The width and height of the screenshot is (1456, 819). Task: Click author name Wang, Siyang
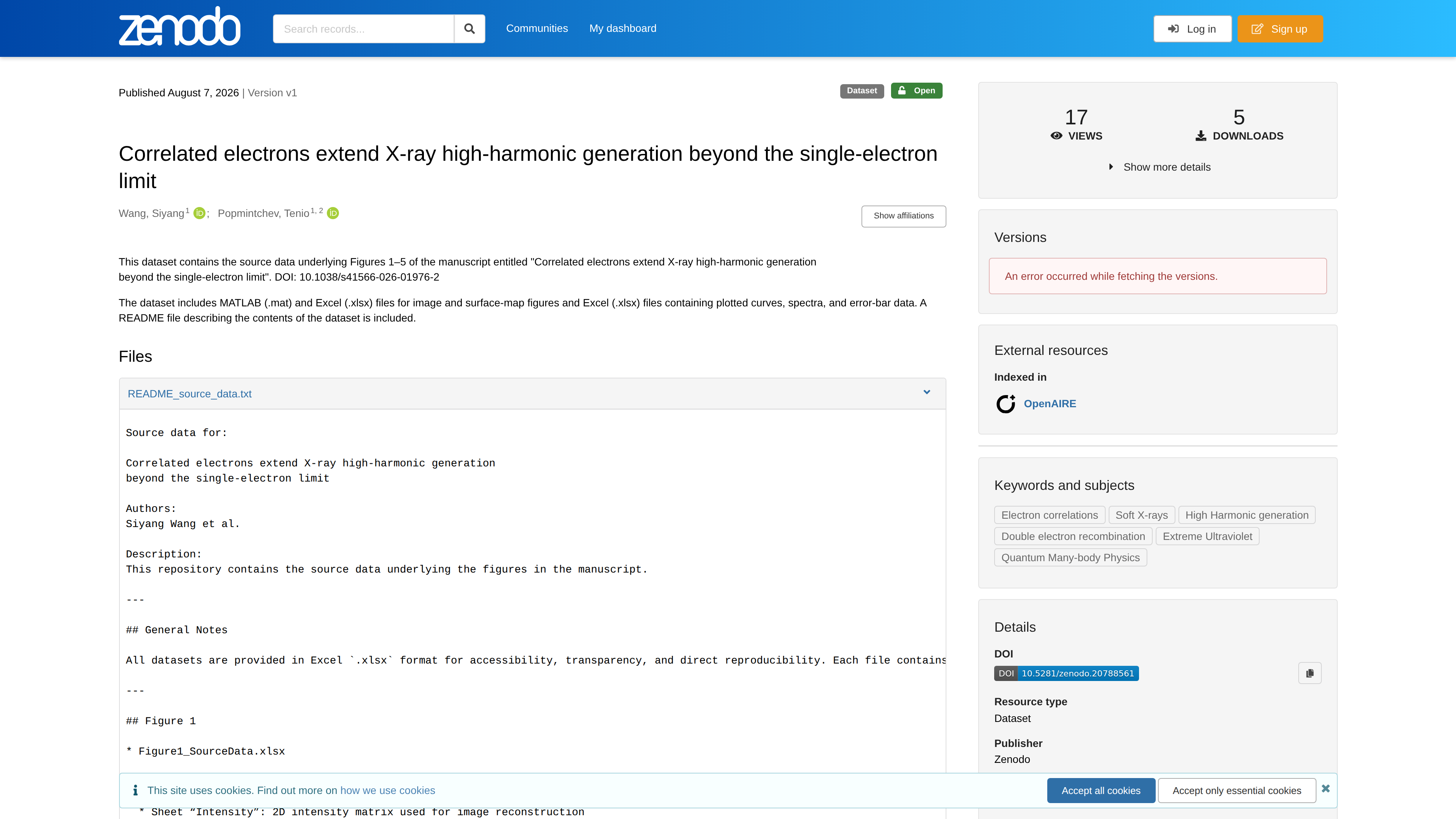point(152,213)
